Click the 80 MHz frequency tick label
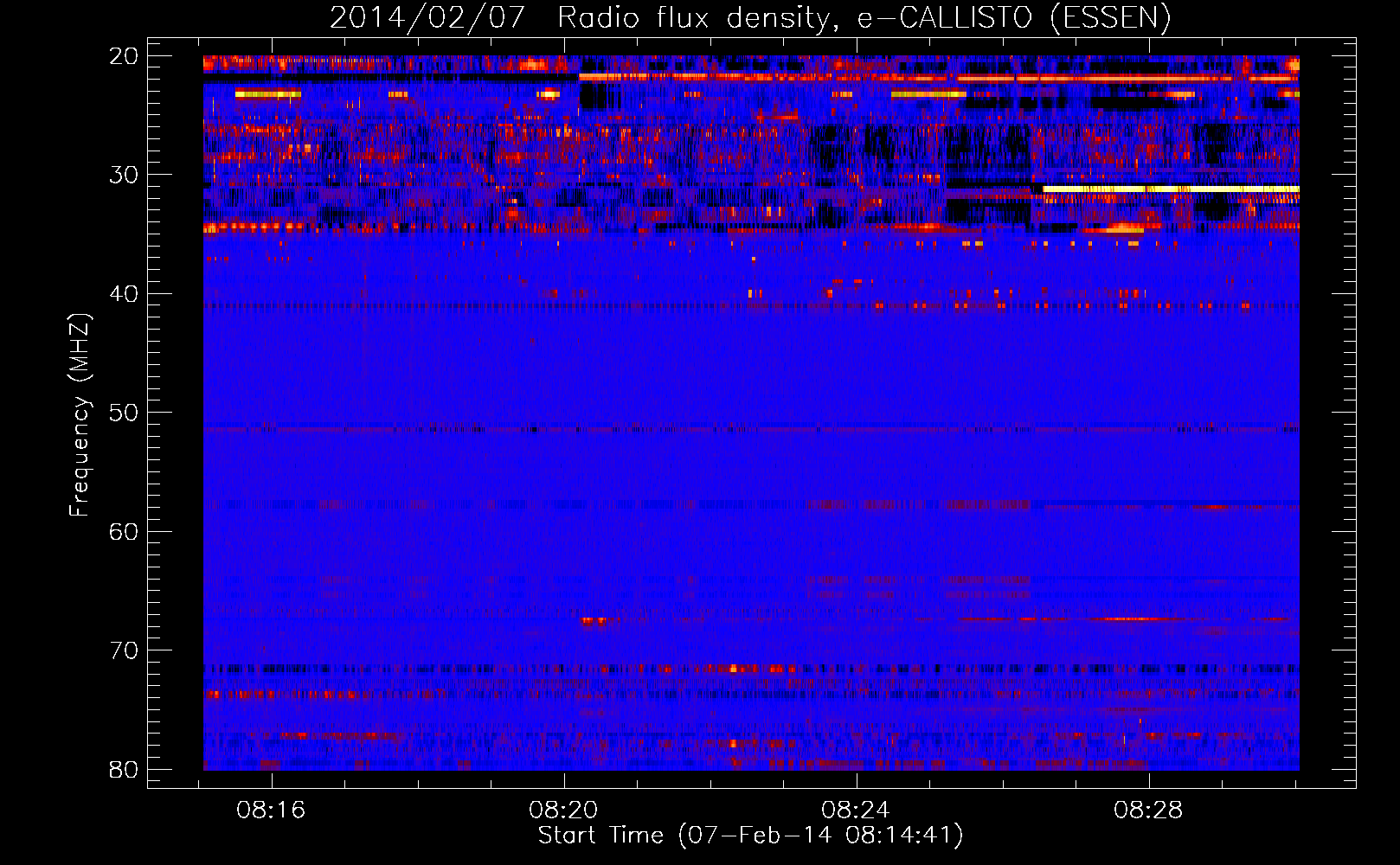1400x865 pixels. tap(124, 770)
